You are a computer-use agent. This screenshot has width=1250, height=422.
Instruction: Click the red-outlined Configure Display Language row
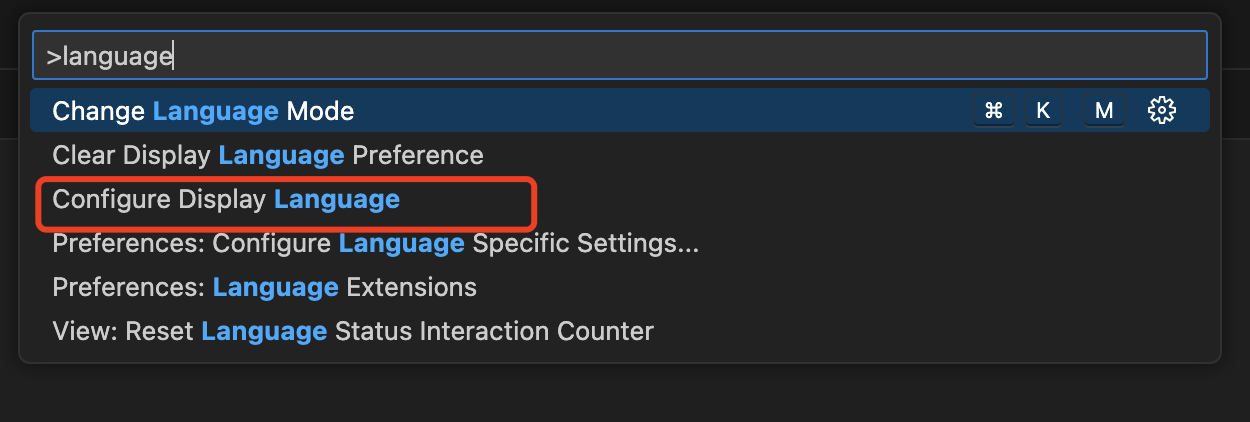[x=287, y=203]
